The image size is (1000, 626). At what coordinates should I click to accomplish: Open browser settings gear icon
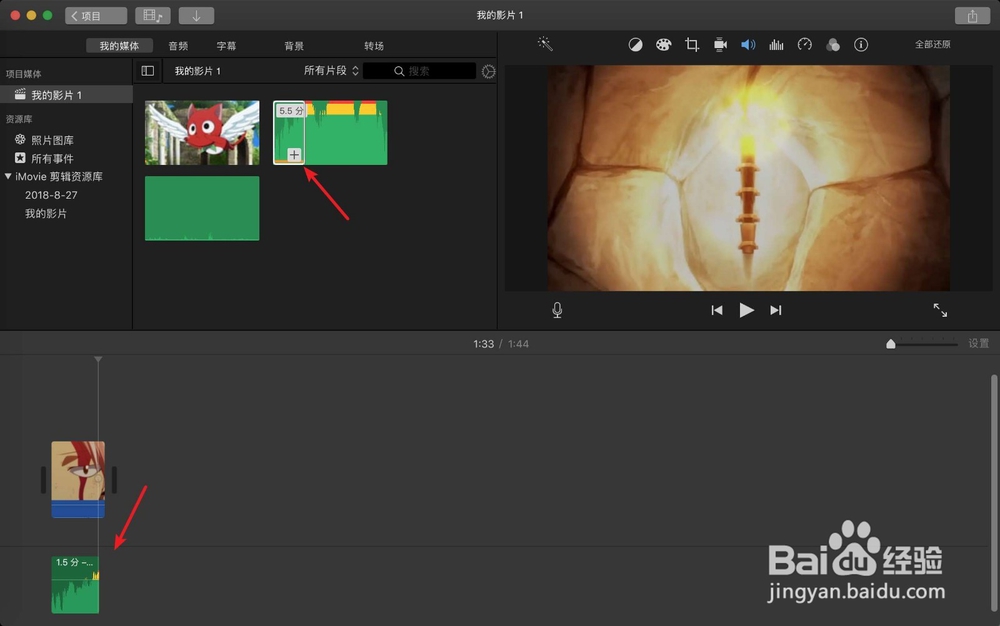(489, 71)
